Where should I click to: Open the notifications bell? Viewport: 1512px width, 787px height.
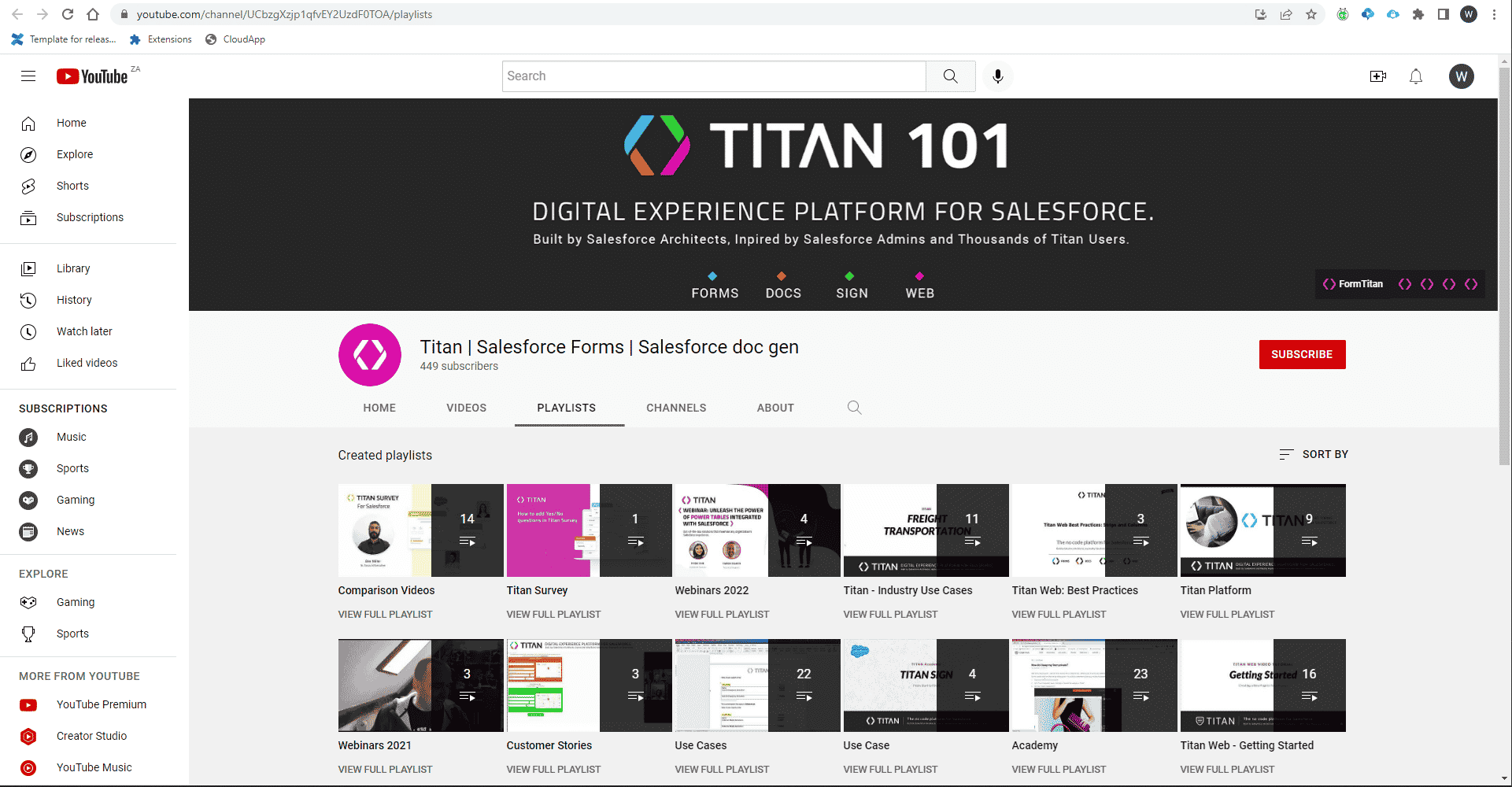[x=1416, y=76]
